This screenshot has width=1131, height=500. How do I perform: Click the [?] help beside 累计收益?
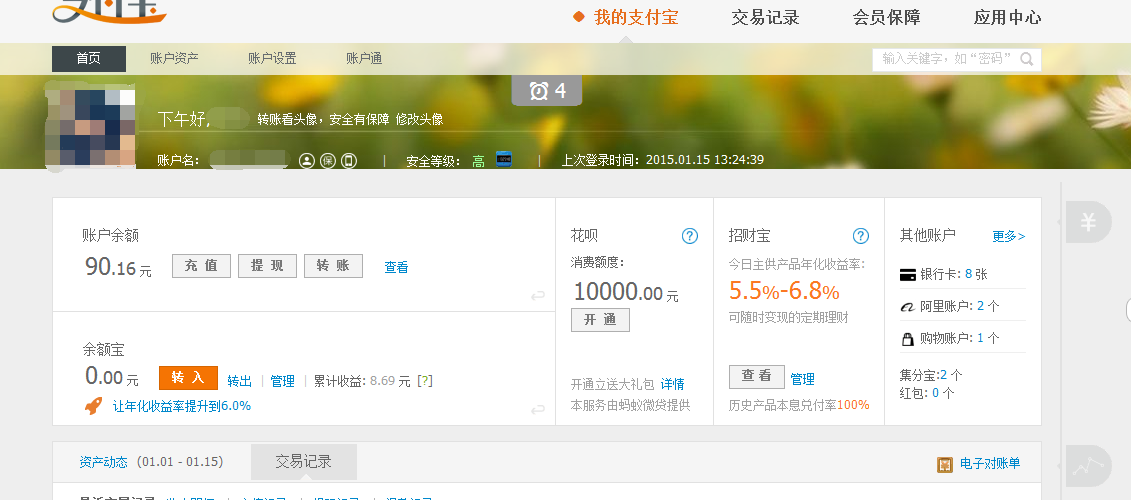(425, 381)
